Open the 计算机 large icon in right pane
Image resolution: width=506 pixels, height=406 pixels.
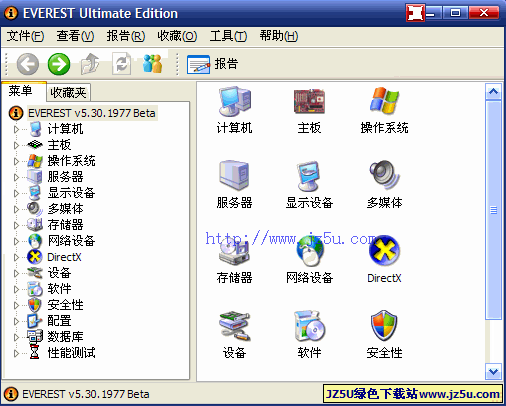coord(234,110)
